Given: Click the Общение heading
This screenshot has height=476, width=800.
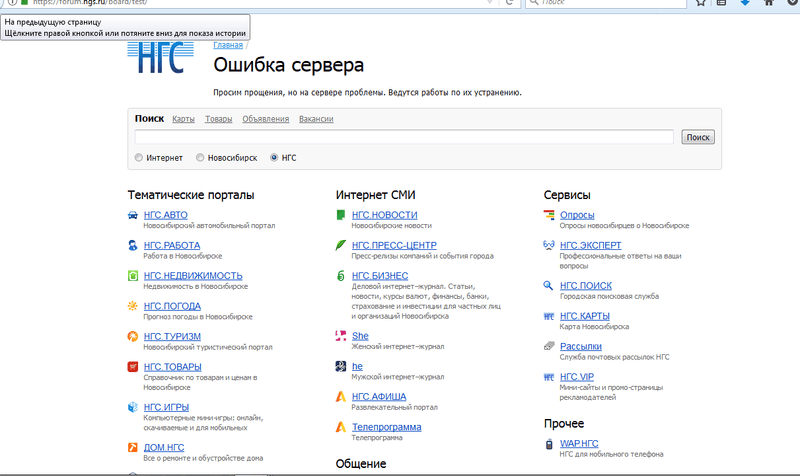Looking at the screenshot, I should pos(361,464).
